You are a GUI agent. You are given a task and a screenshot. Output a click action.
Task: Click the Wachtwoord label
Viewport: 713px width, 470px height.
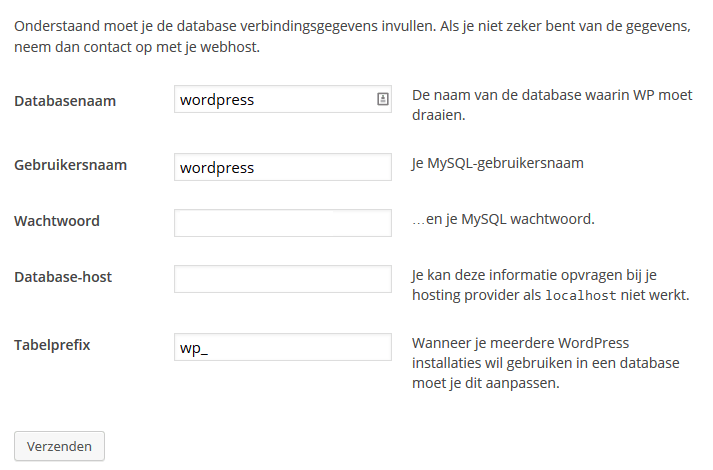[x=57, y=221]
